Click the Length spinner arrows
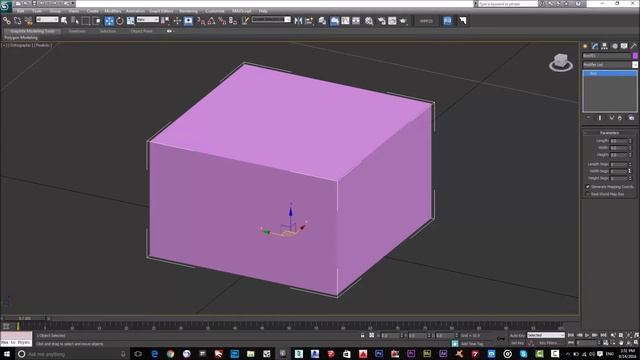This screenshot has height=360, width=640. tap(630, 141)
